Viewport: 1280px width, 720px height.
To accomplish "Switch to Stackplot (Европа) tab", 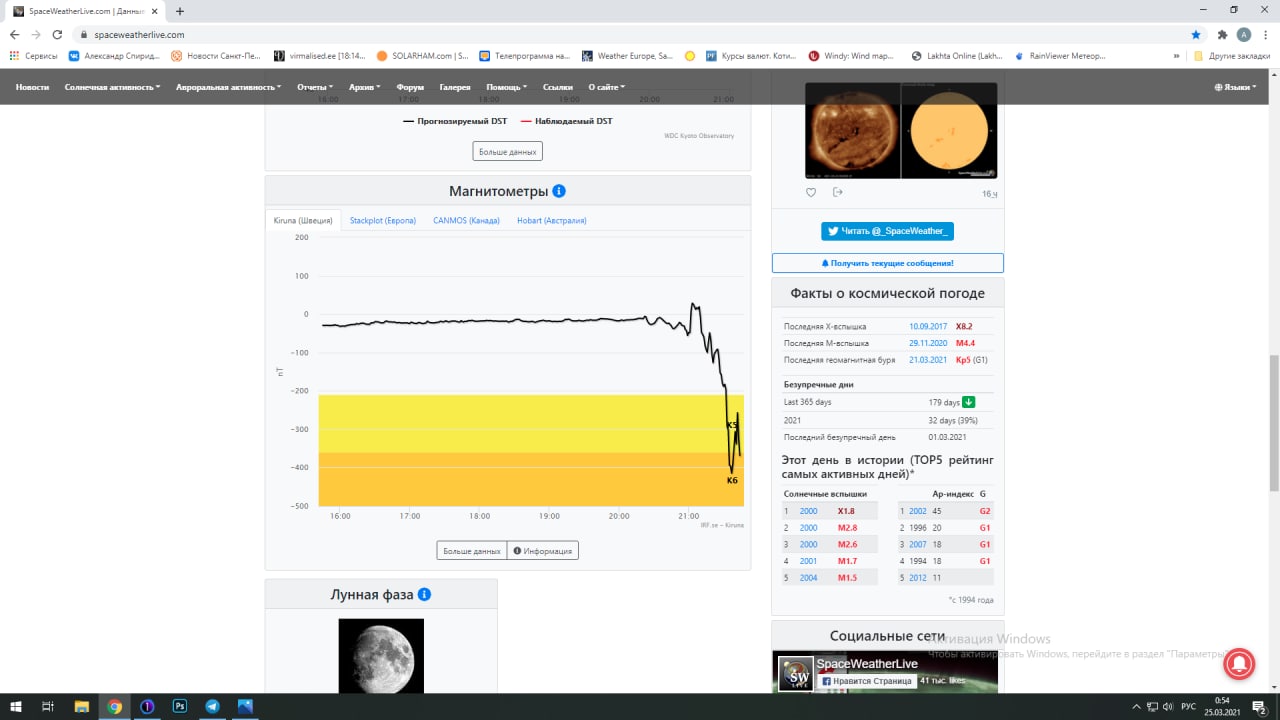I will (x=383, y=220).
